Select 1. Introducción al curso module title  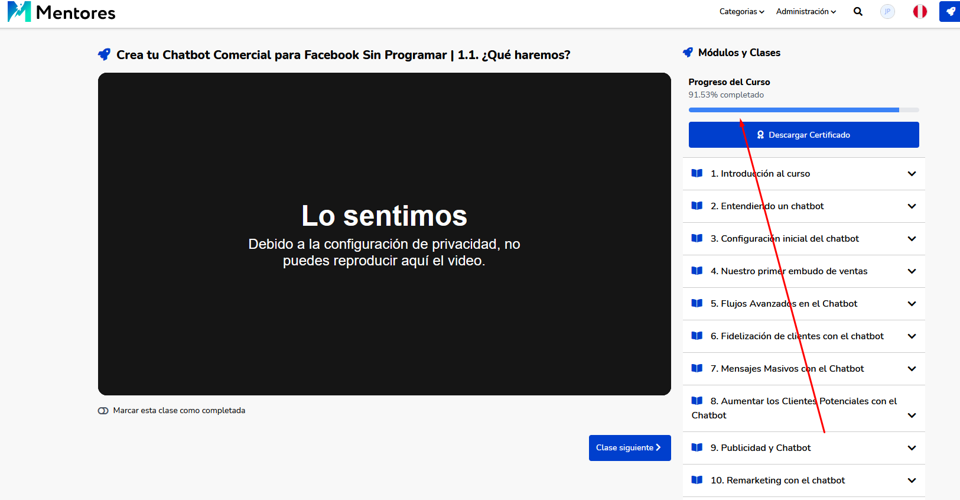[760, 174]
